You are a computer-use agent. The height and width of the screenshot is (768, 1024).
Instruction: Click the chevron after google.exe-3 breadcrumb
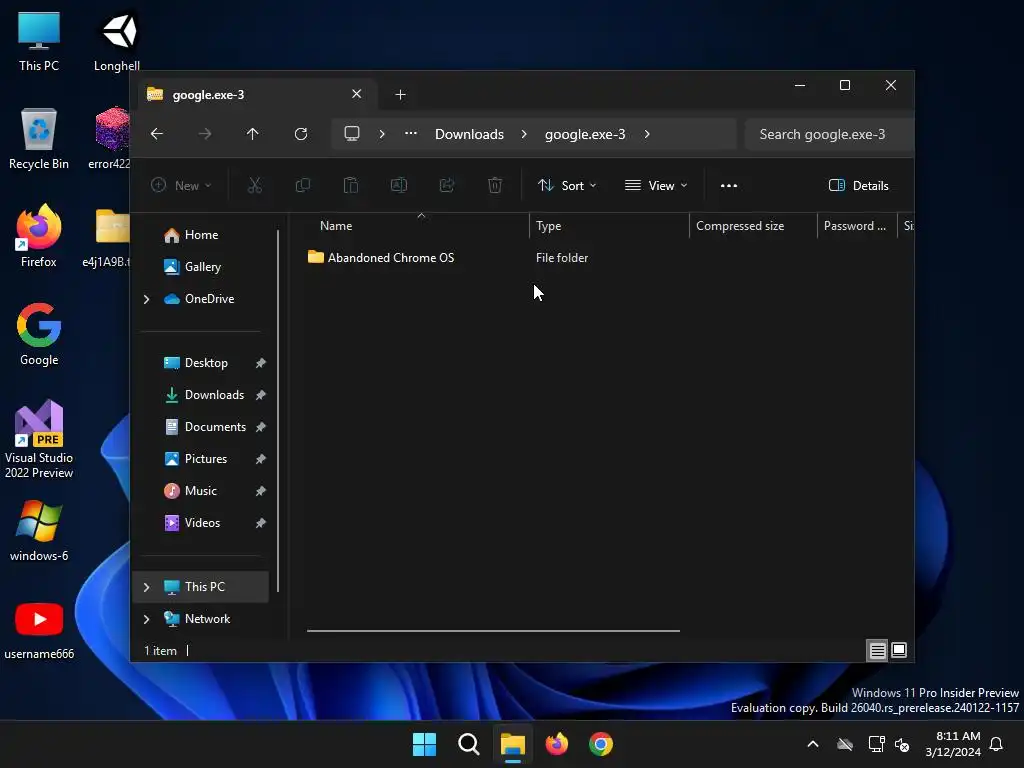coord(647,134)
